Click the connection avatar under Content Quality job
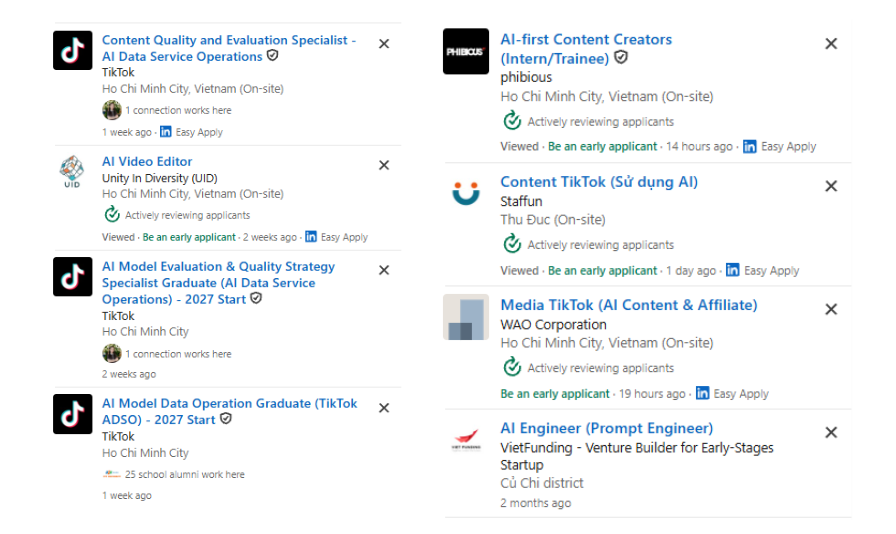Screen dimensions: 896x534 (112, 110)
